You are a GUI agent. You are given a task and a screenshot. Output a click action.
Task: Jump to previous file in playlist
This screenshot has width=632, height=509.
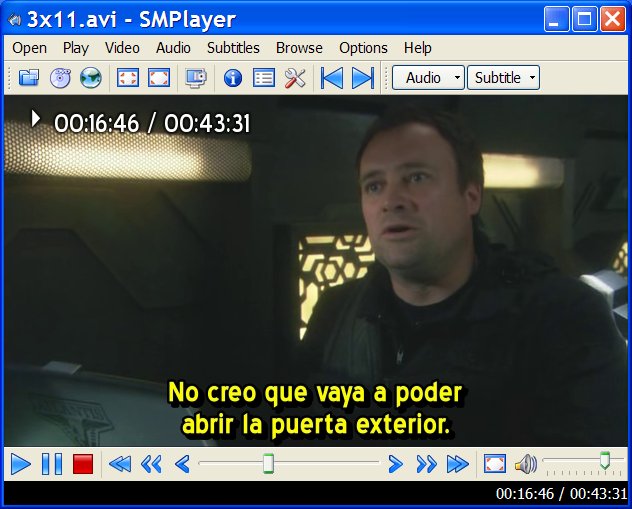tap(332, 78)
